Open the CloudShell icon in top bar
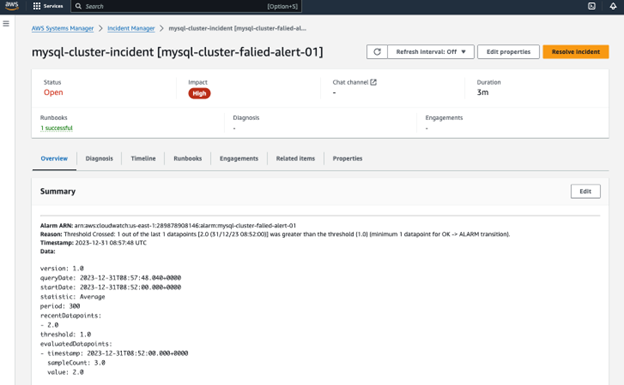Image resolution: width=624 pixels, height=385 pixels. 592,6
